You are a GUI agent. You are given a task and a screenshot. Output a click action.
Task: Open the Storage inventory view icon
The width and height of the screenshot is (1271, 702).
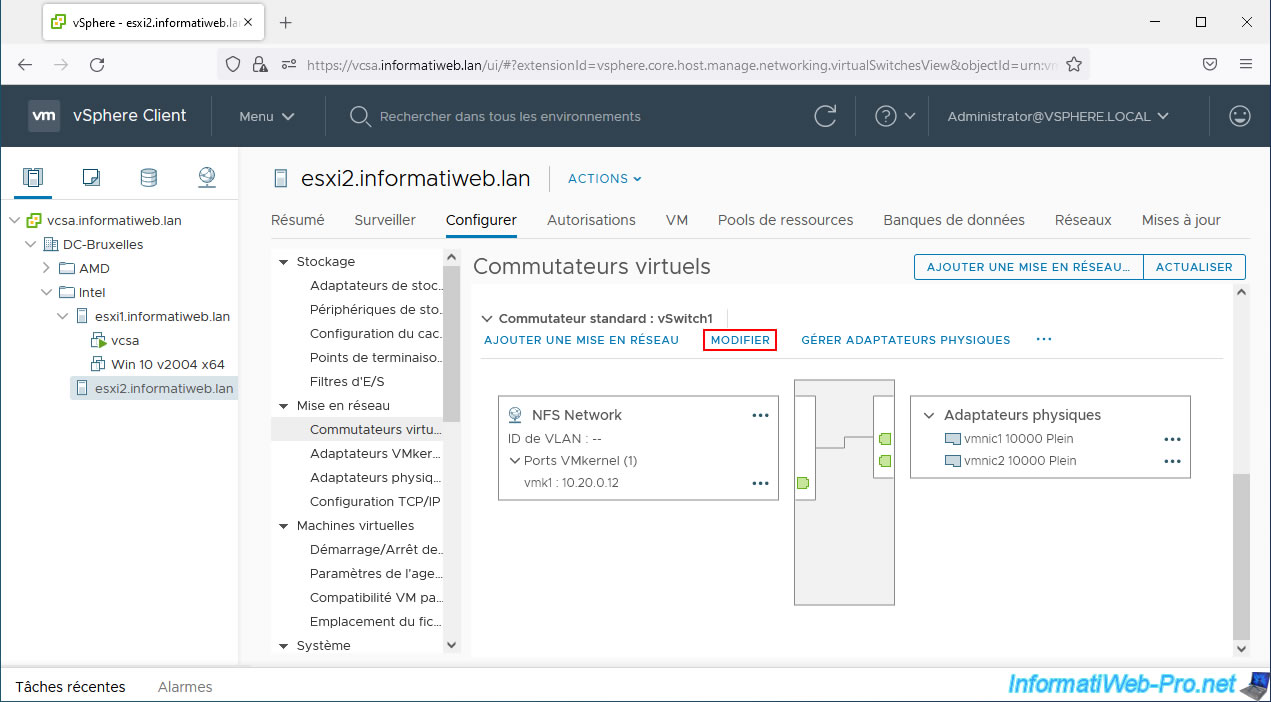(x=148, y=178)
